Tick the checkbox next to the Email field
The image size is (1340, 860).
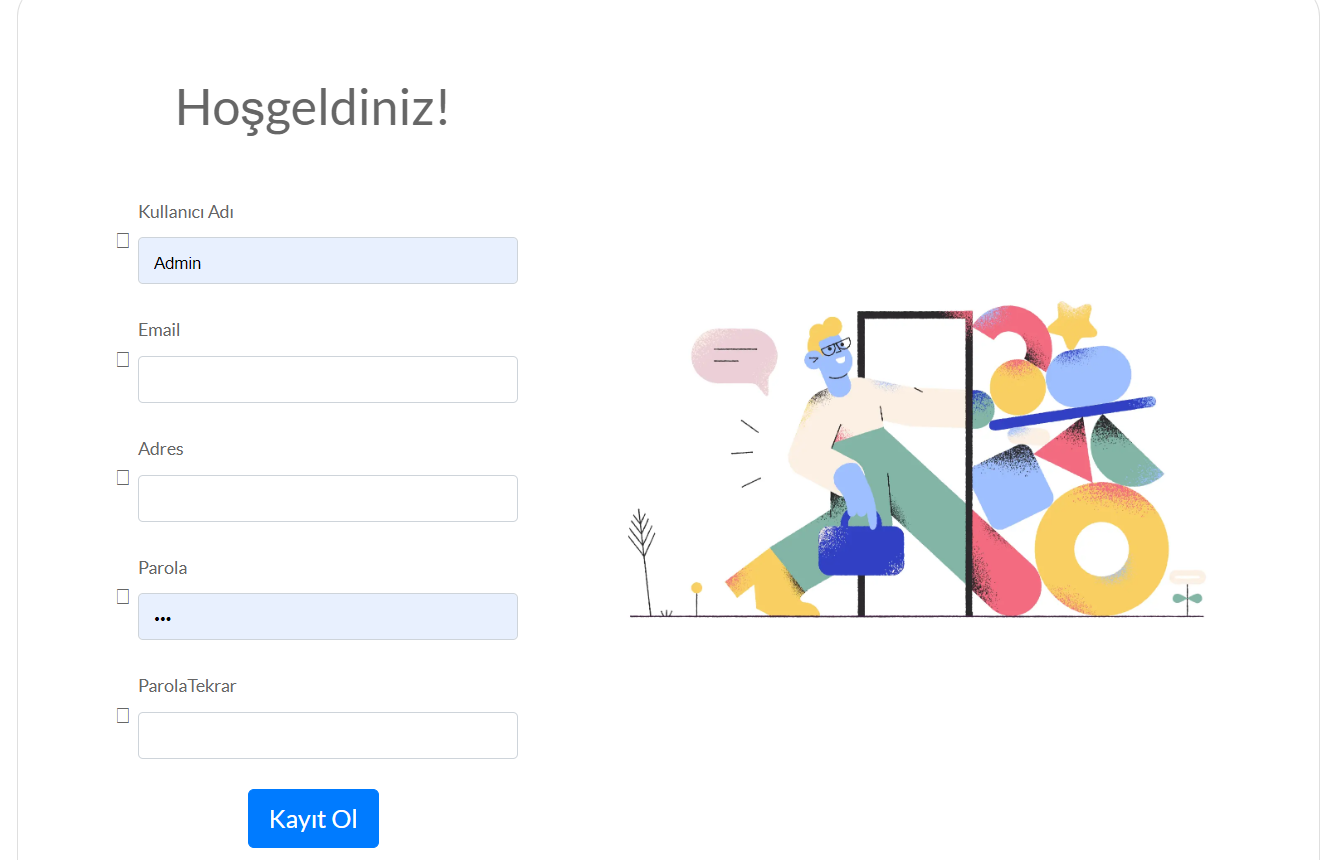[123, 359]
